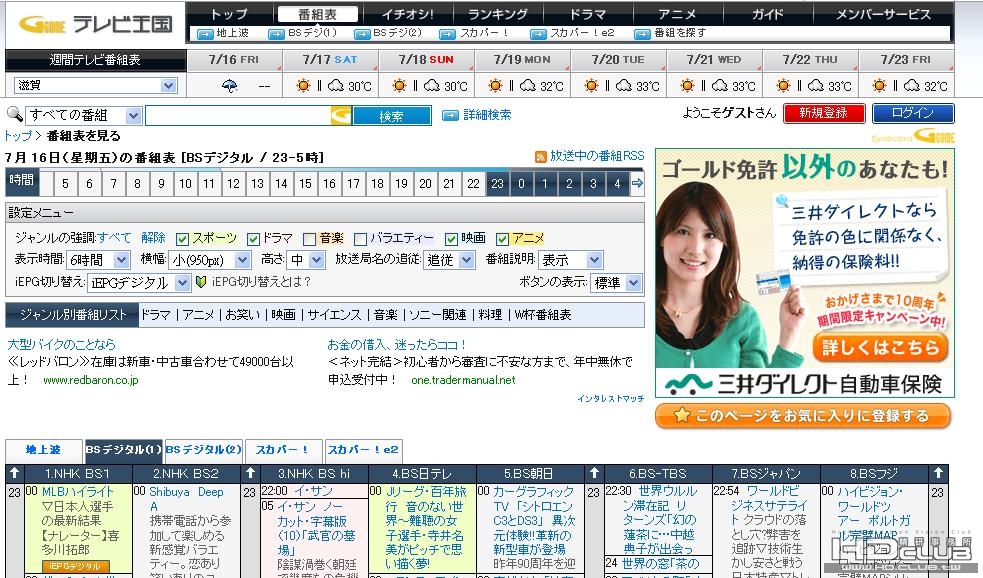Open the iEPG切り替え dropdown
Image resolution: width=983 pixels, height=578 pixels.
pos(139,283)
